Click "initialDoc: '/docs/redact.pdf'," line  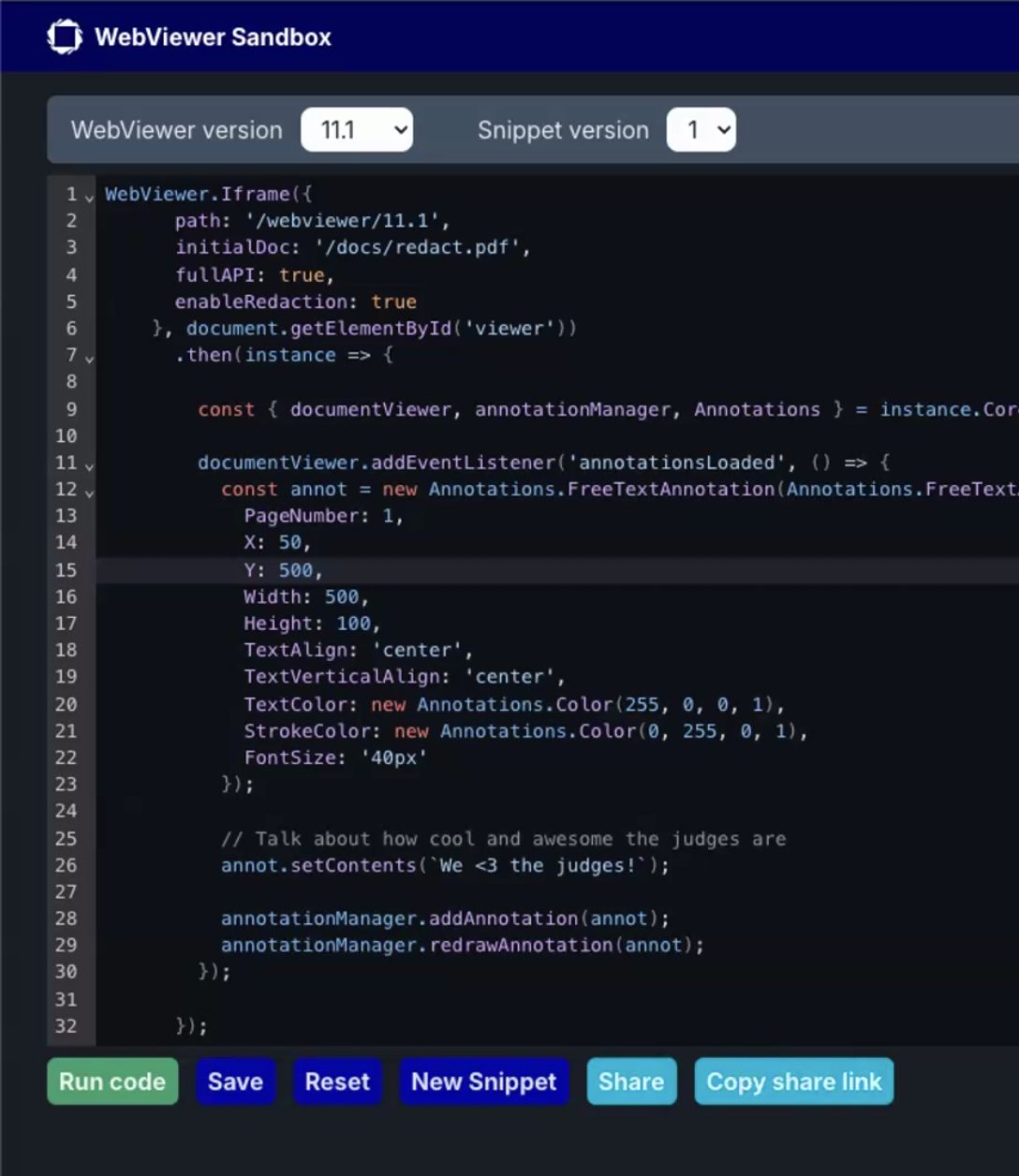pos(353,248)
